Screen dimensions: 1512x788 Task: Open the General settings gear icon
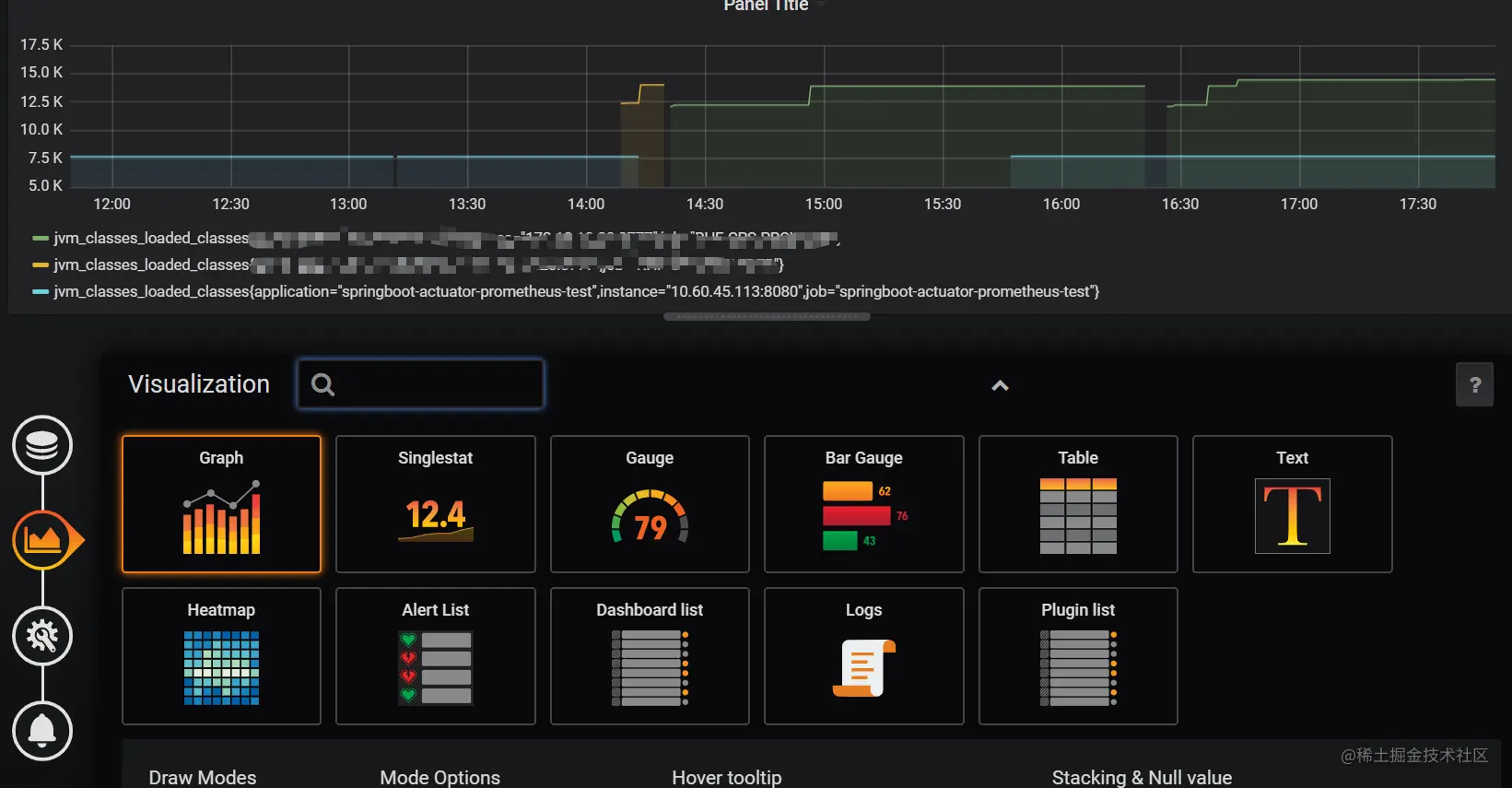coord(42,636)
